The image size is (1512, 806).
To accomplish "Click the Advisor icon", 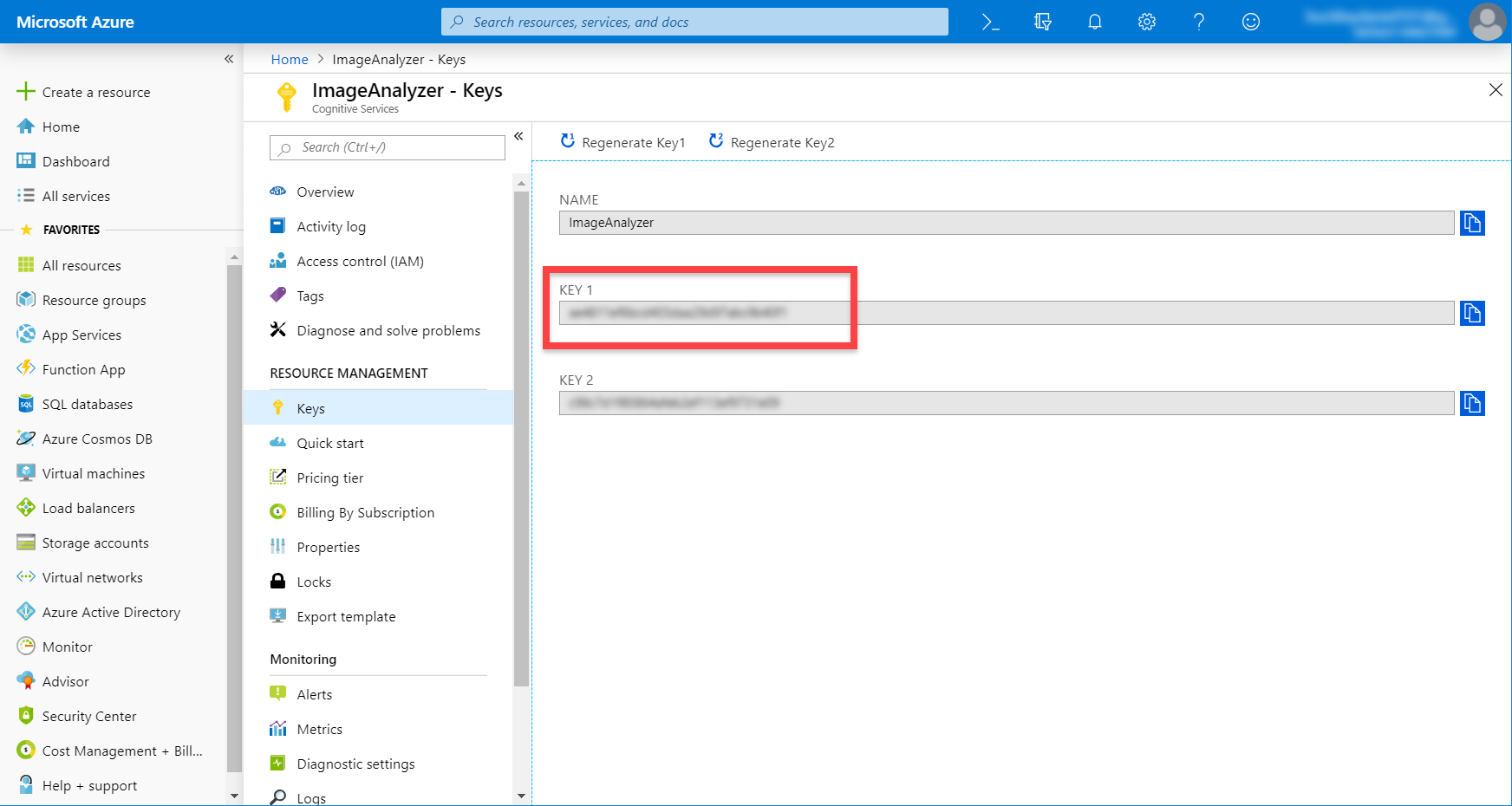I will [x=26, y=680].
